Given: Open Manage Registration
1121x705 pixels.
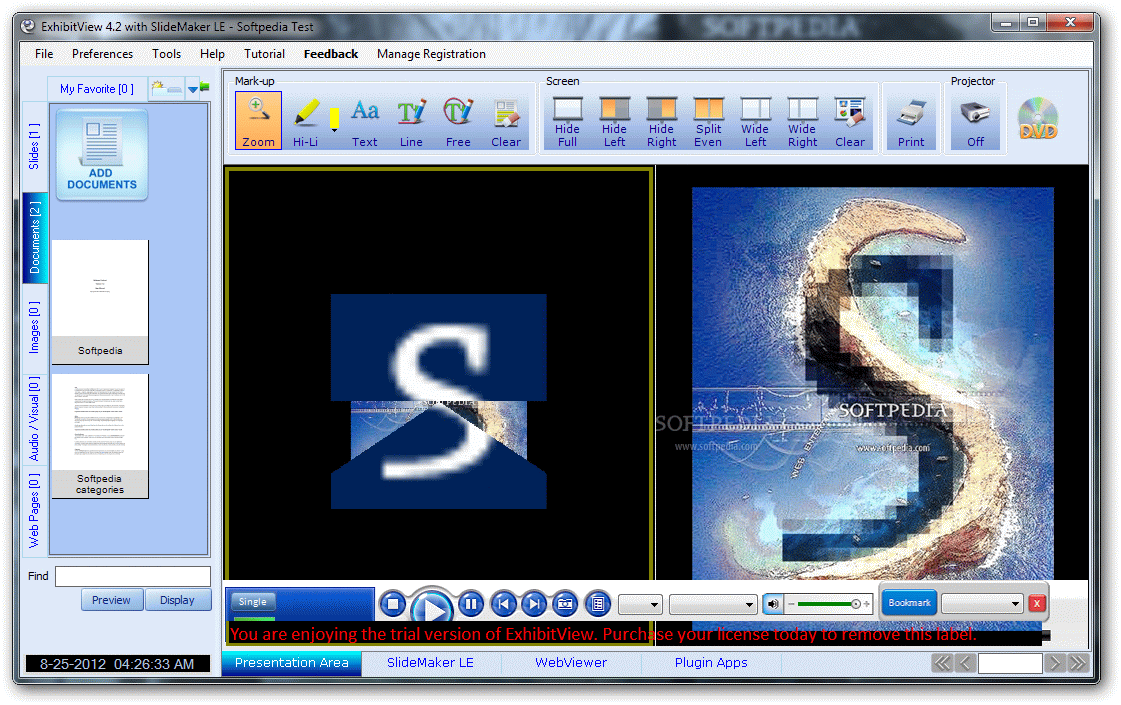Looking at the screenshot, I should (431, 54).
